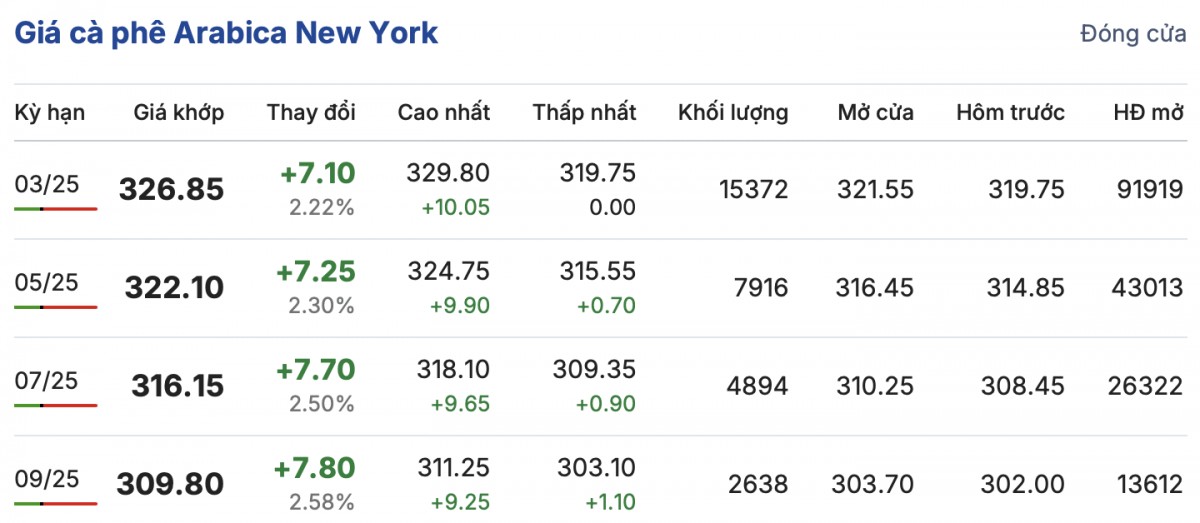Click the +7.25 change value
The width and height of the screenshot is (1200, 523).
(317, 272)
